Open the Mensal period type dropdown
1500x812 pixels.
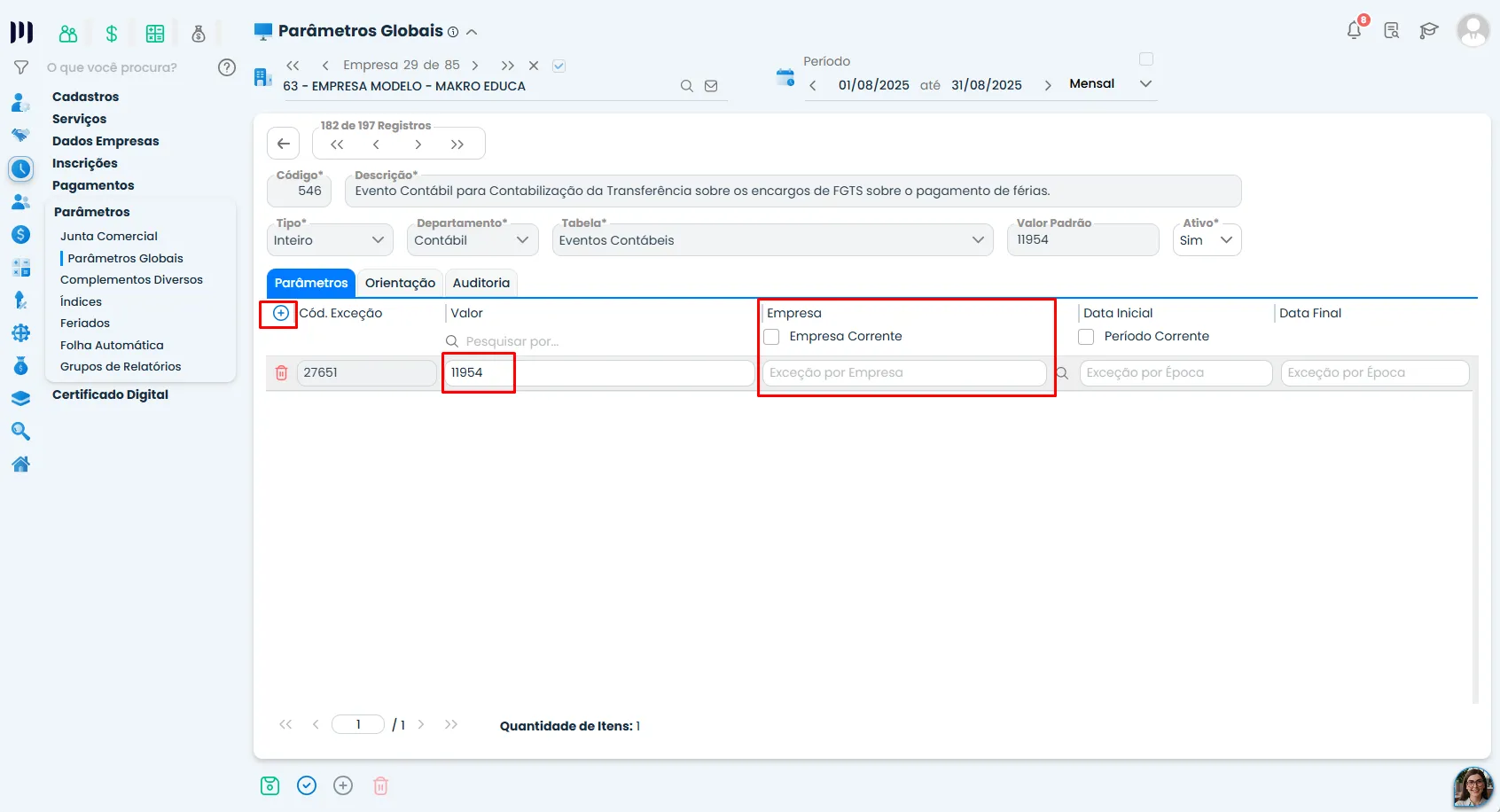click(x=1111, y=84)
